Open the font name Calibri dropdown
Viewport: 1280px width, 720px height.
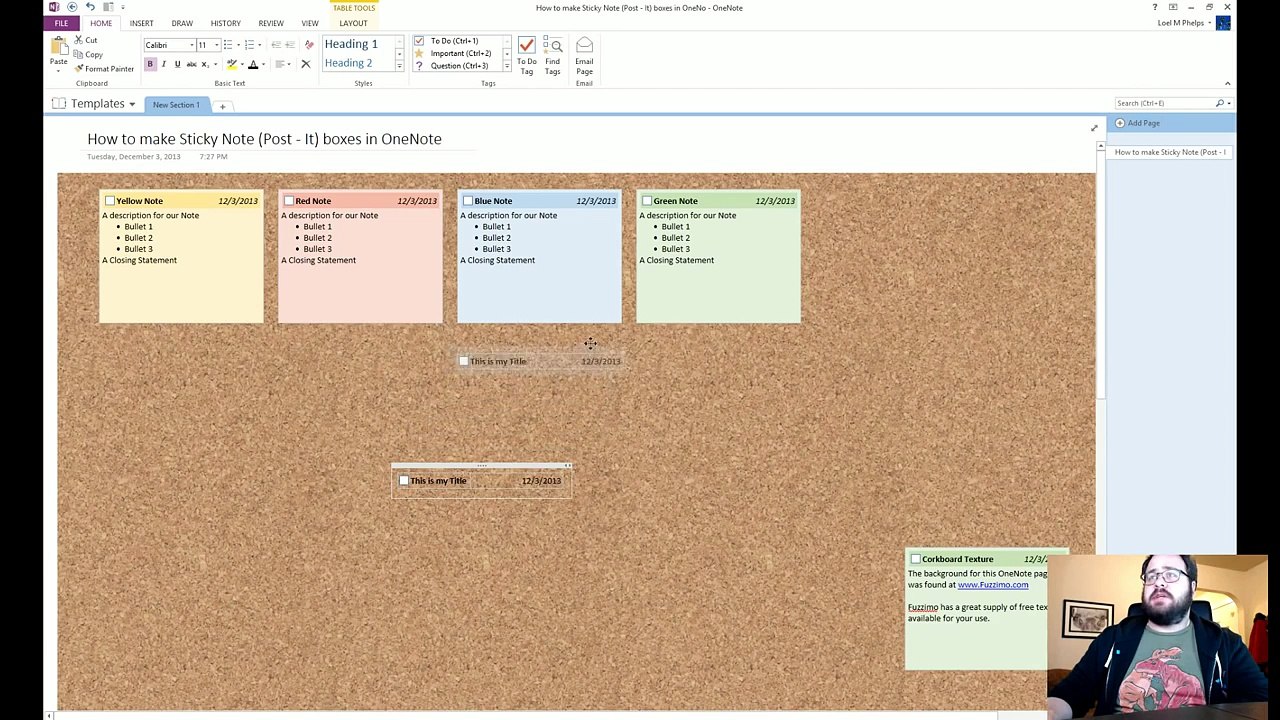(191, 45)
